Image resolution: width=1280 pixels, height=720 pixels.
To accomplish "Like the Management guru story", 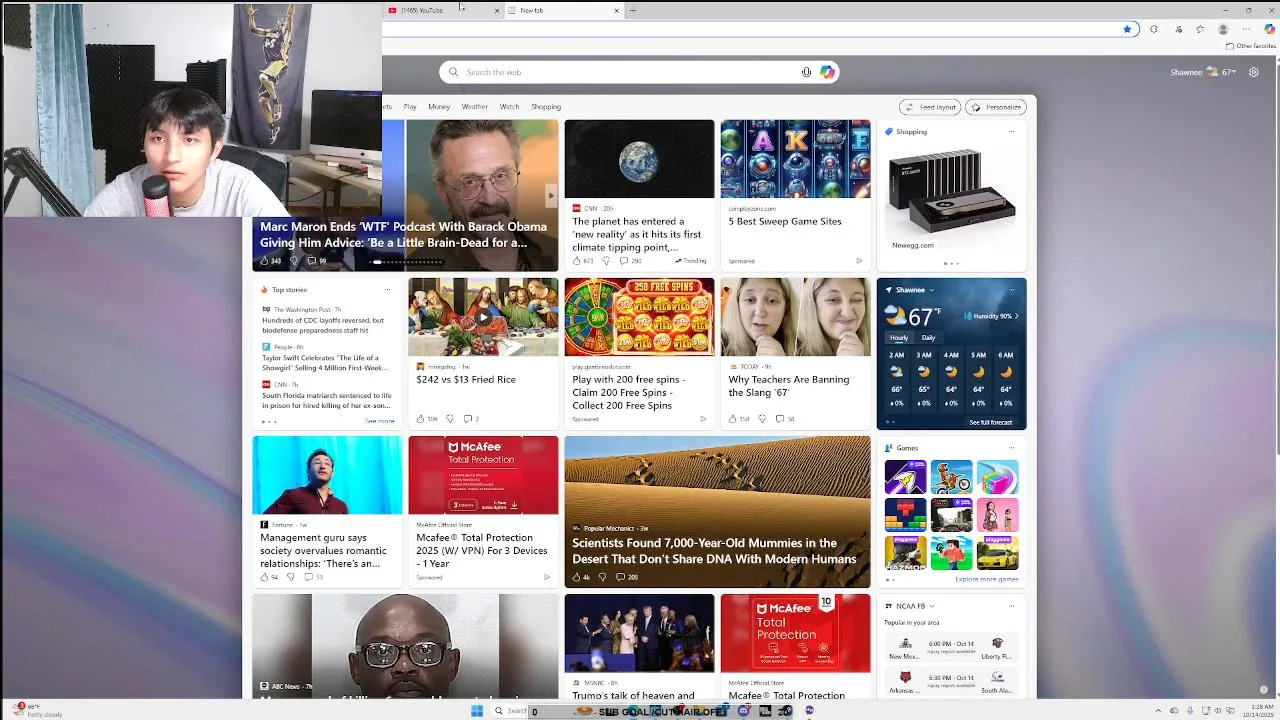I will coord(269,577).
